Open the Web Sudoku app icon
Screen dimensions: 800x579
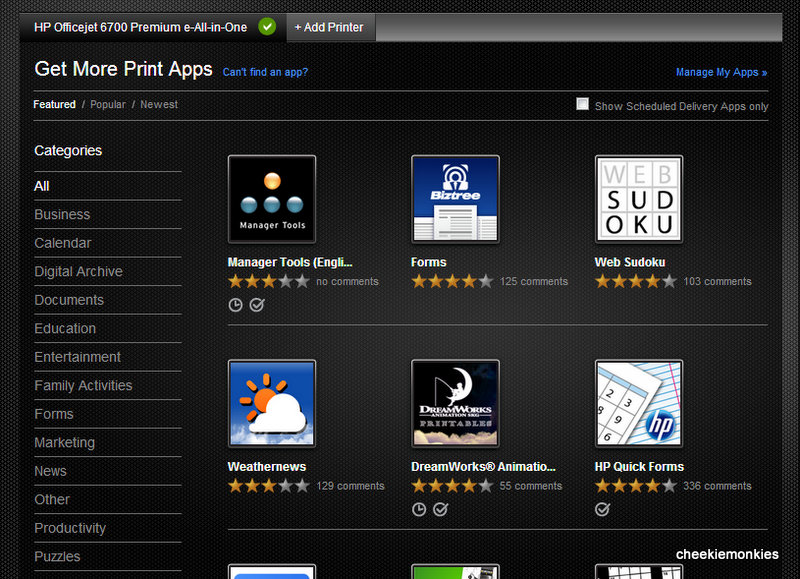coord(639,199)
